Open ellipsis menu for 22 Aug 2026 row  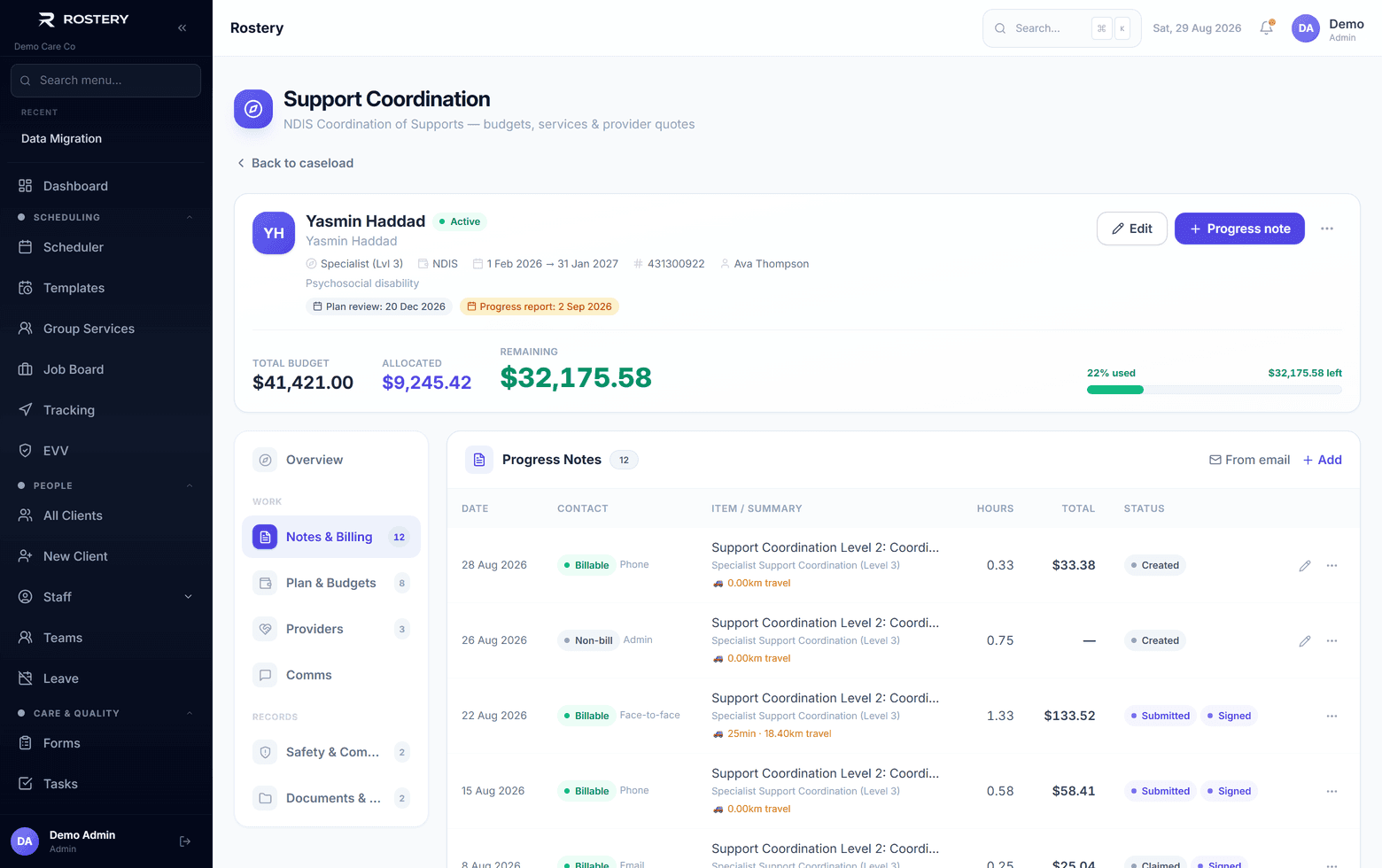1332,716
